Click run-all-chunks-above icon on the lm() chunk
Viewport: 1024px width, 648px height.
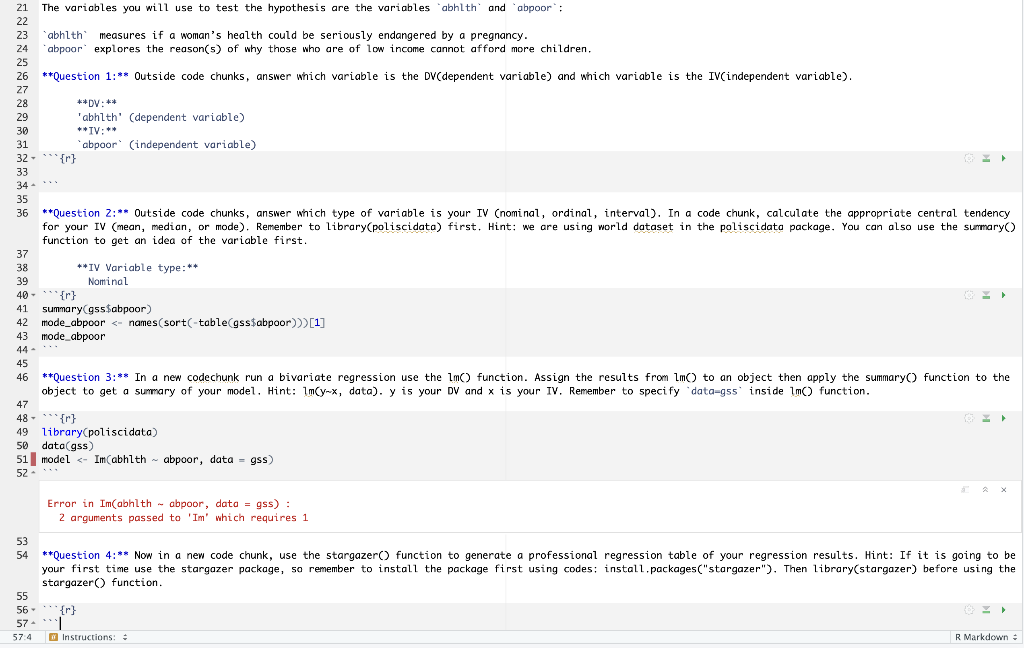986,419
